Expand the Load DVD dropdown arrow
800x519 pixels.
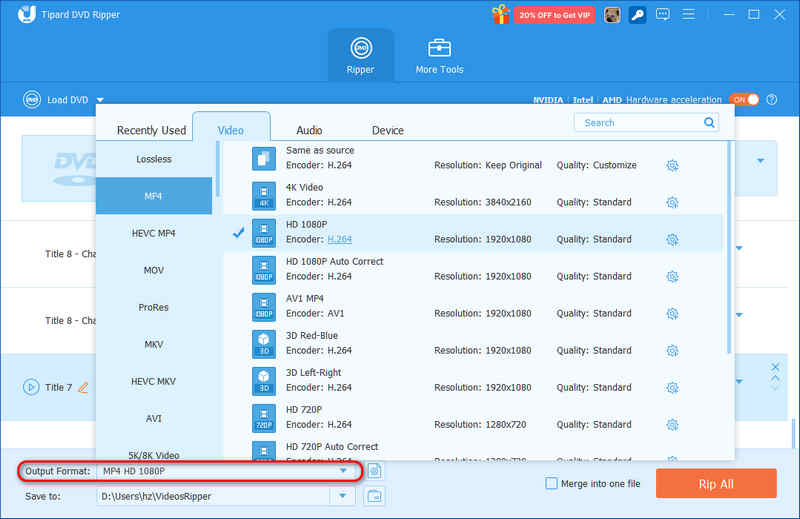coord(100,100)
